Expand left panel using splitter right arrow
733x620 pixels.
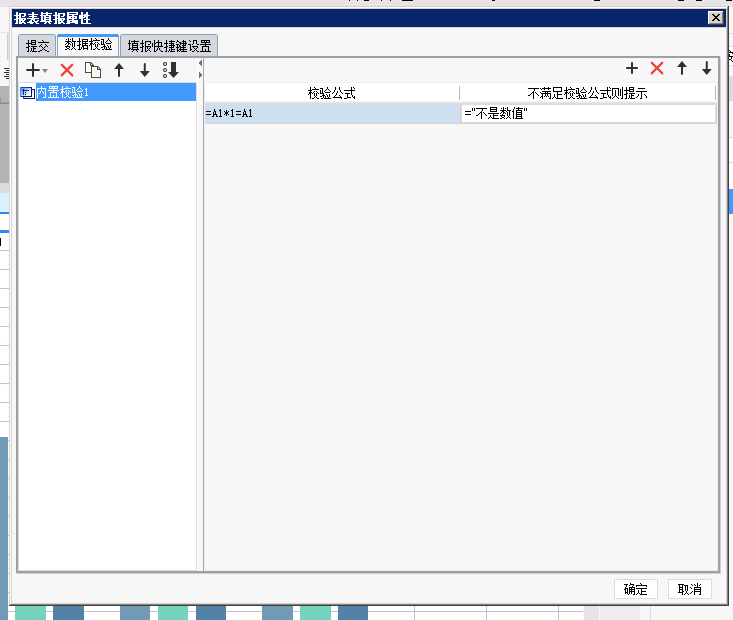tap(201, 75)
